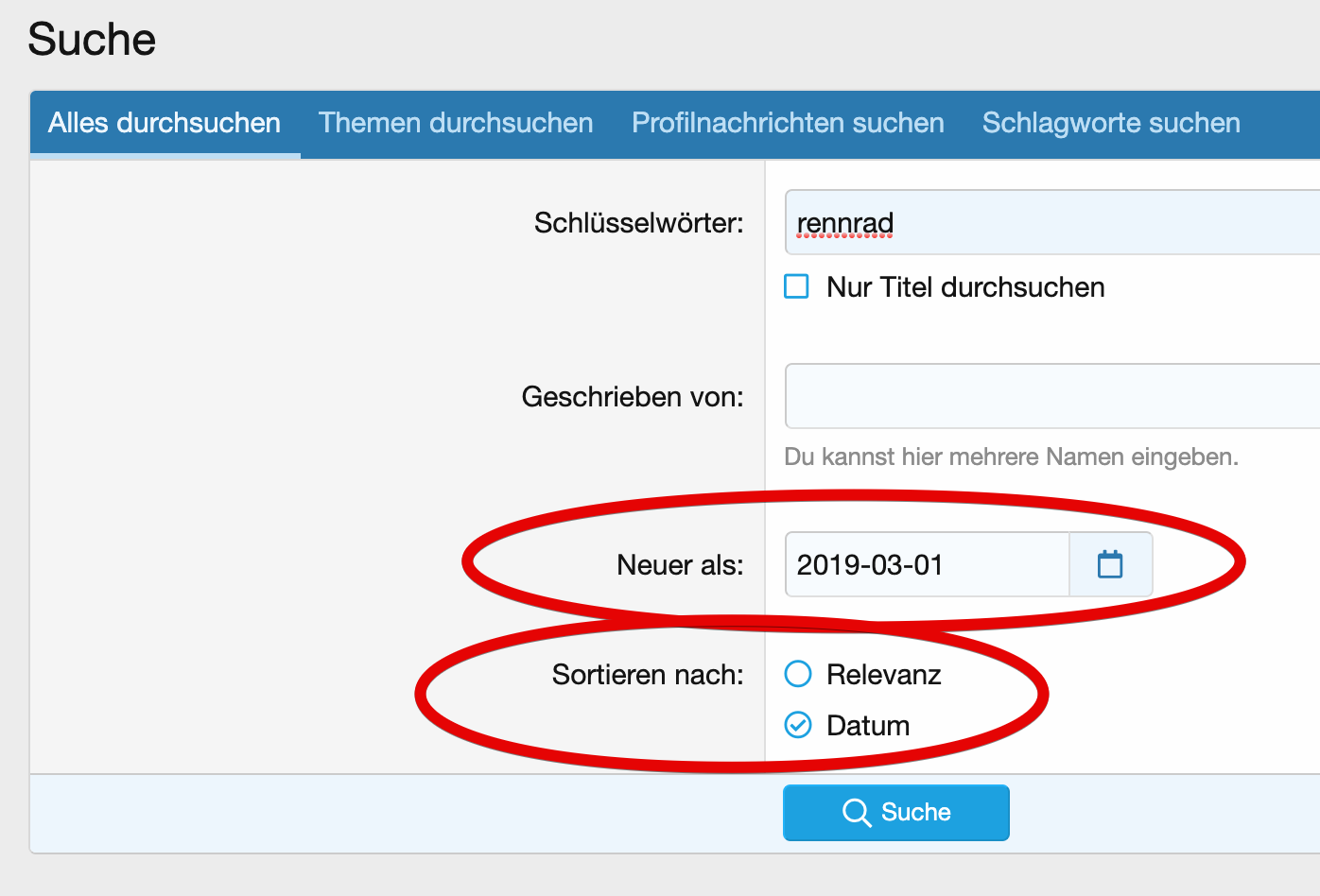The image size is (1320, 896).
Task: Select the Relevanz sort radio button
Action: click(x=798, y=674)
